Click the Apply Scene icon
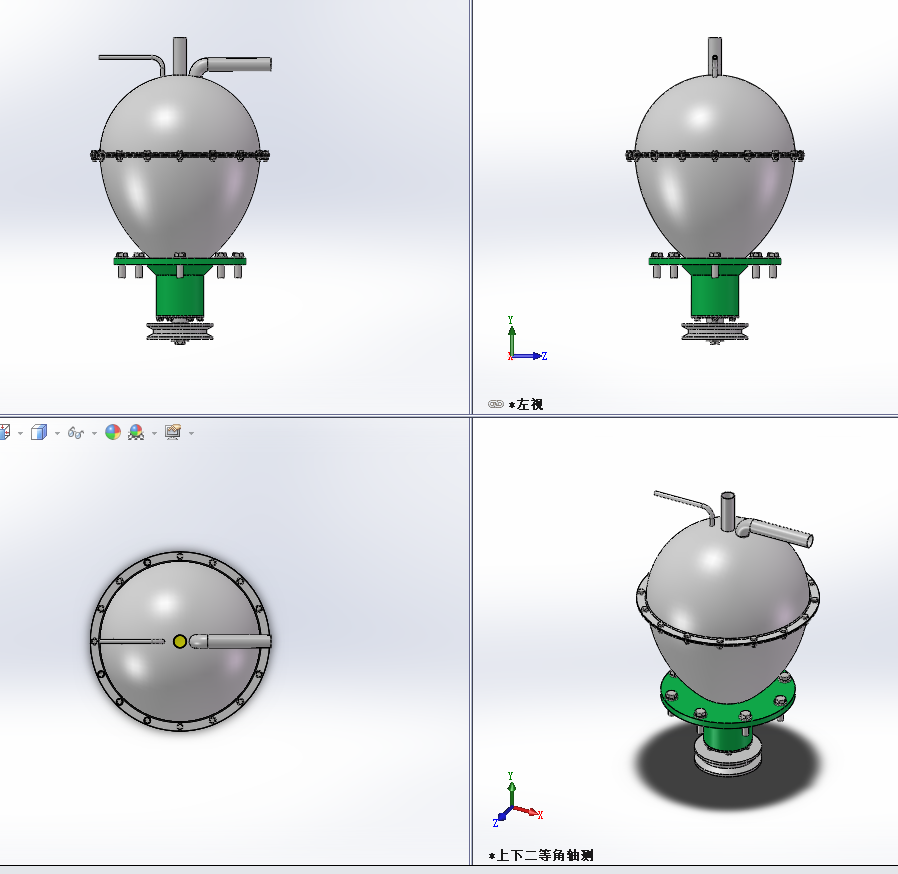Screen dimensions: 898x874 pyautogui.click(x=136, y=432)
